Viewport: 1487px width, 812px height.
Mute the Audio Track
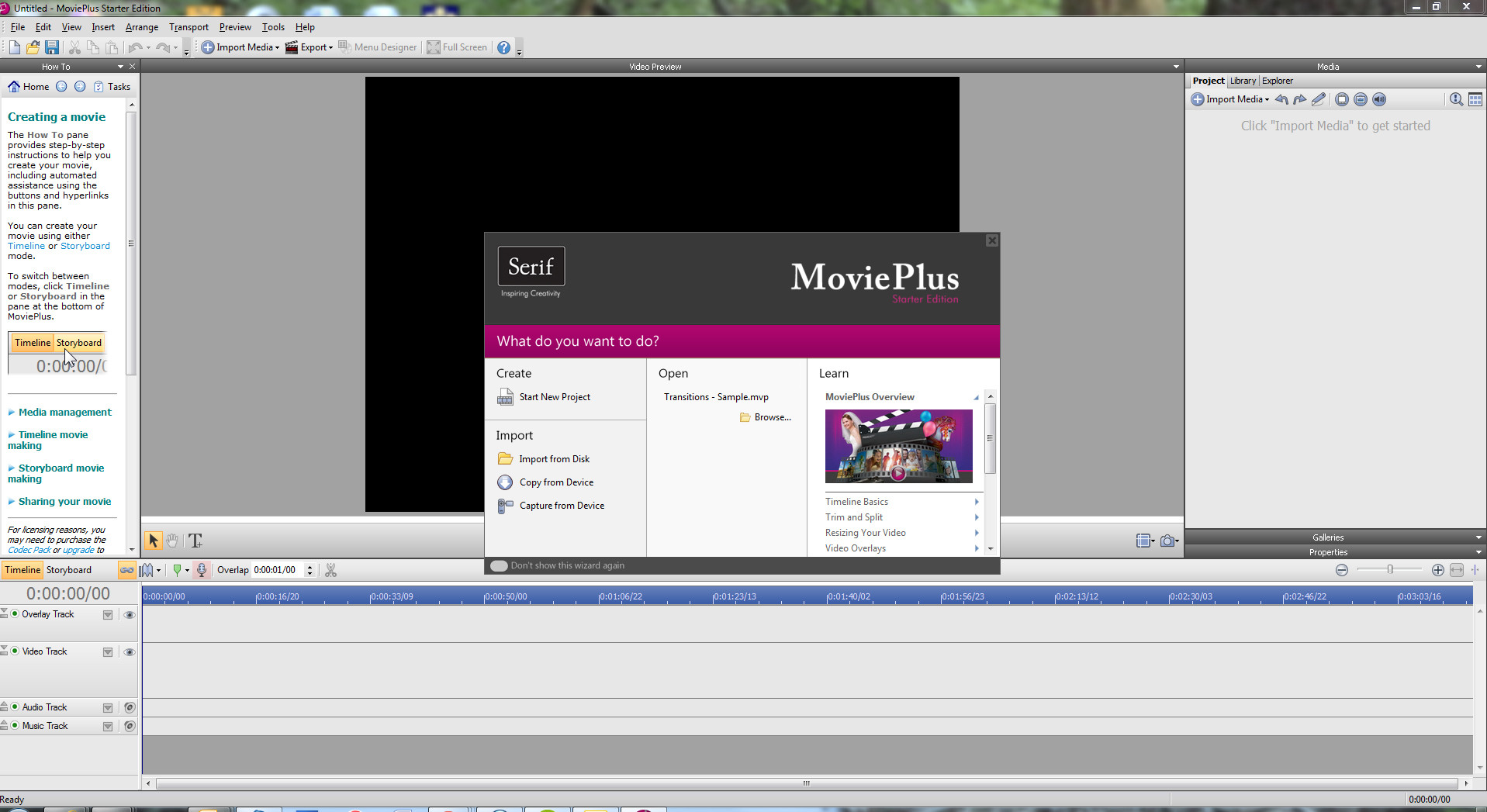coord(130,707)
